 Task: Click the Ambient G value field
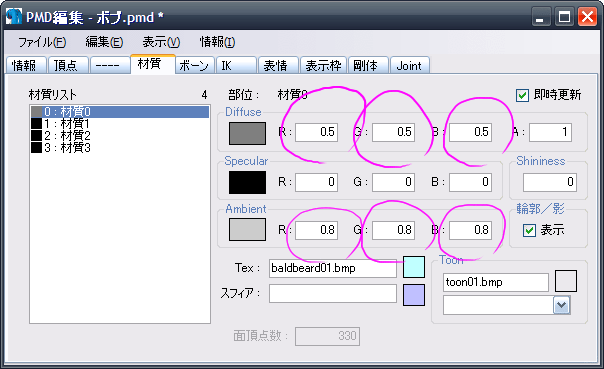click(393, 230)
